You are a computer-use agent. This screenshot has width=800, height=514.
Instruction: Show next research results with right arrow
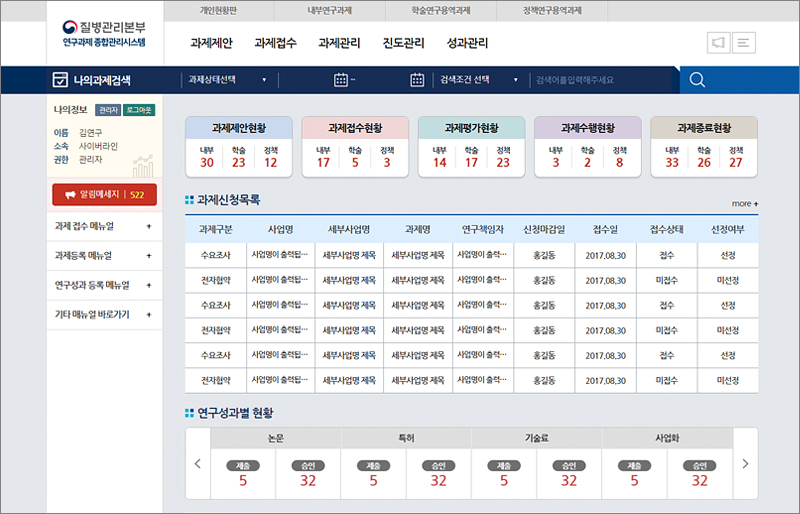coord(745,463)
